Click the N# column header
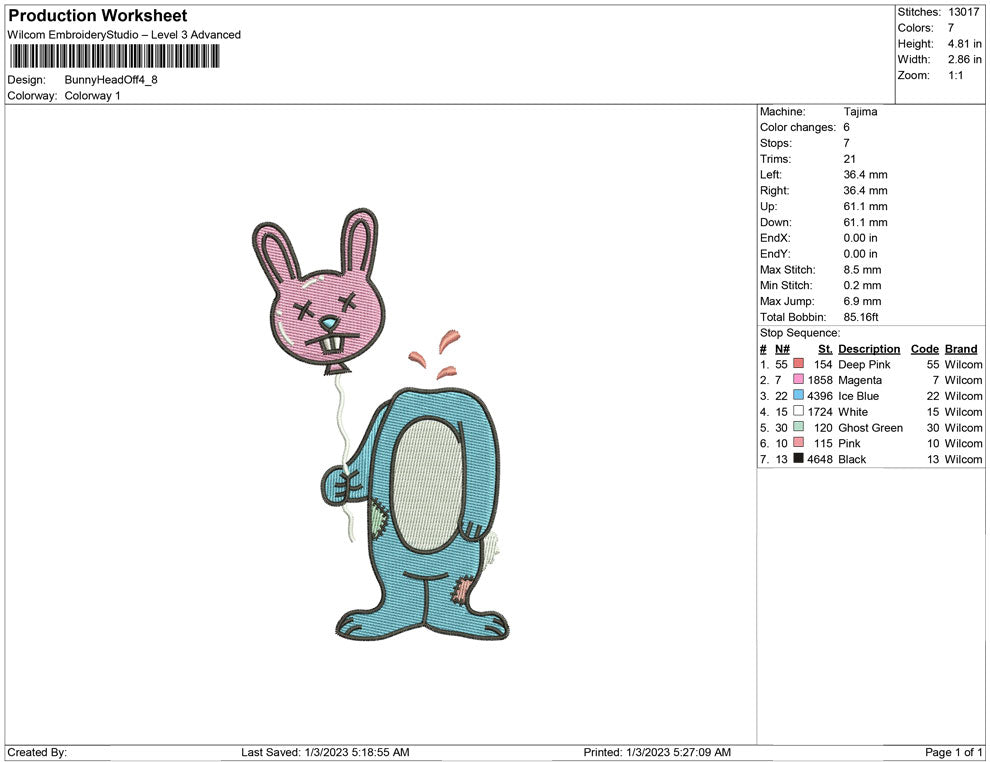The image size is (990, 762). pyautogui.click(x=782, y=349)
